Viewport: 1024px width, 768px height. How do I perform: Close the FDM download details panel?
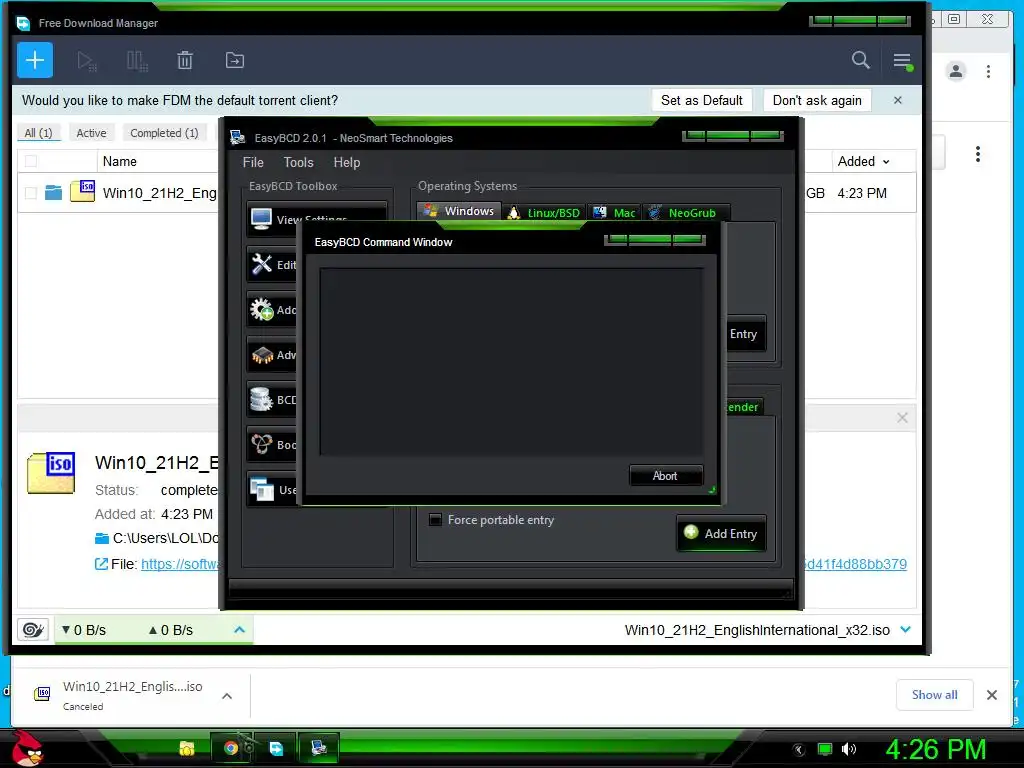point(902,417)
